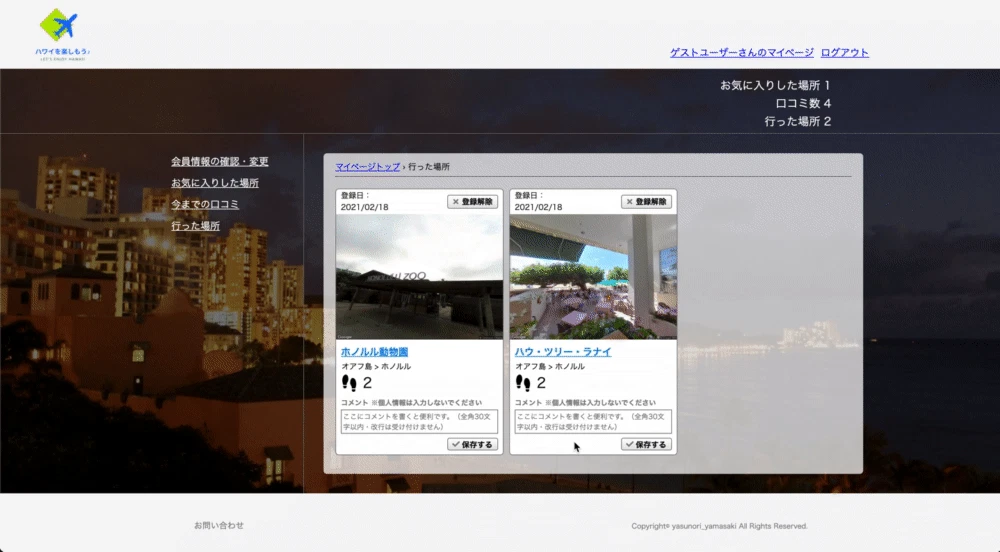Focus comment field on Hau Tree Lanai card
Screen dimensions: 1000x552
593,421
